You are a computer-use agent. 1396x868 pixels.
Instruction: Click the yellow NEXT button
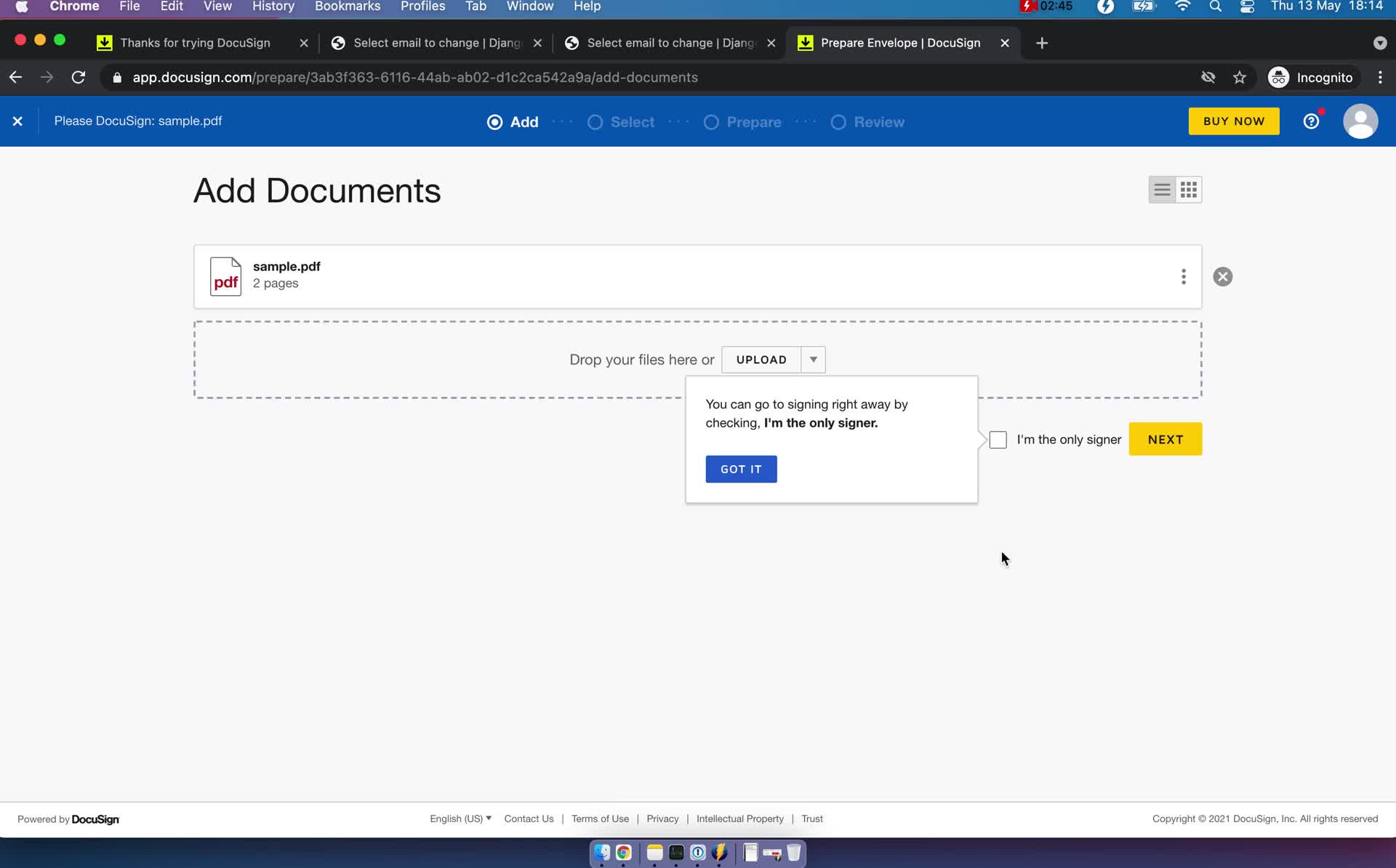coord(1166,439)
